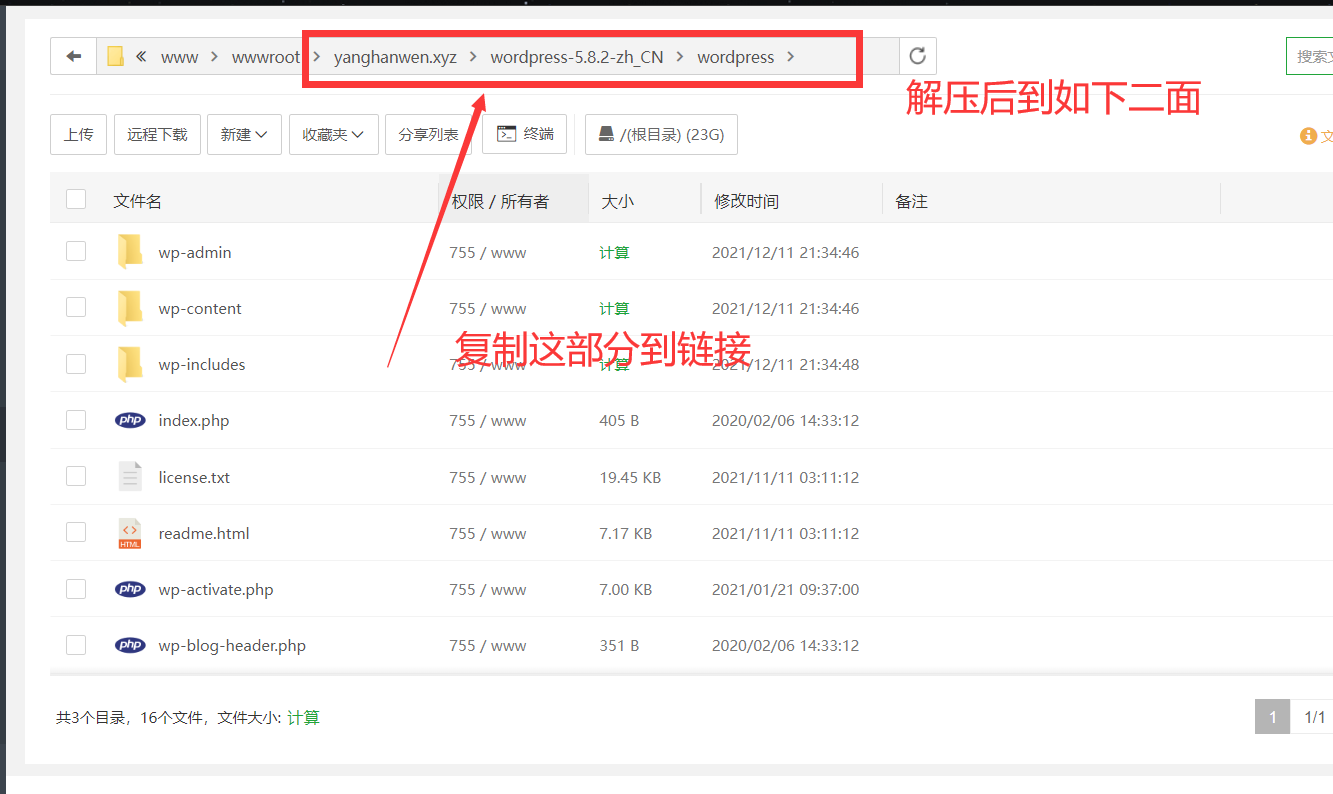Click the 分享列表 button
This screenshot has height=794, width=1333.
pos(428,134)
